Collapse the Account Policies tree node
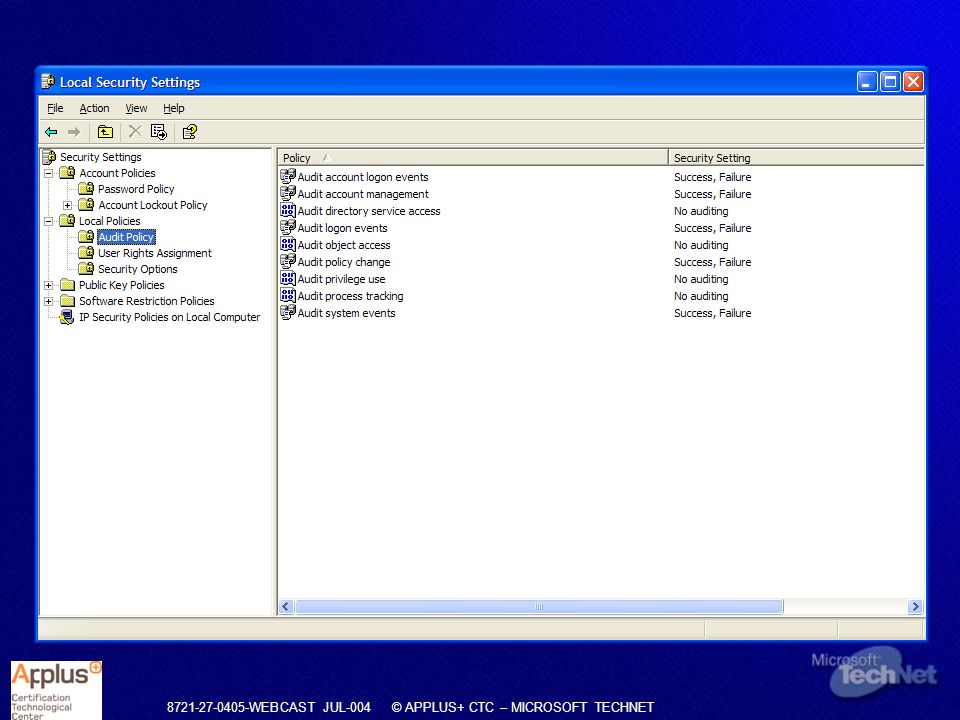The image size is (960, 720). (48, 173)
